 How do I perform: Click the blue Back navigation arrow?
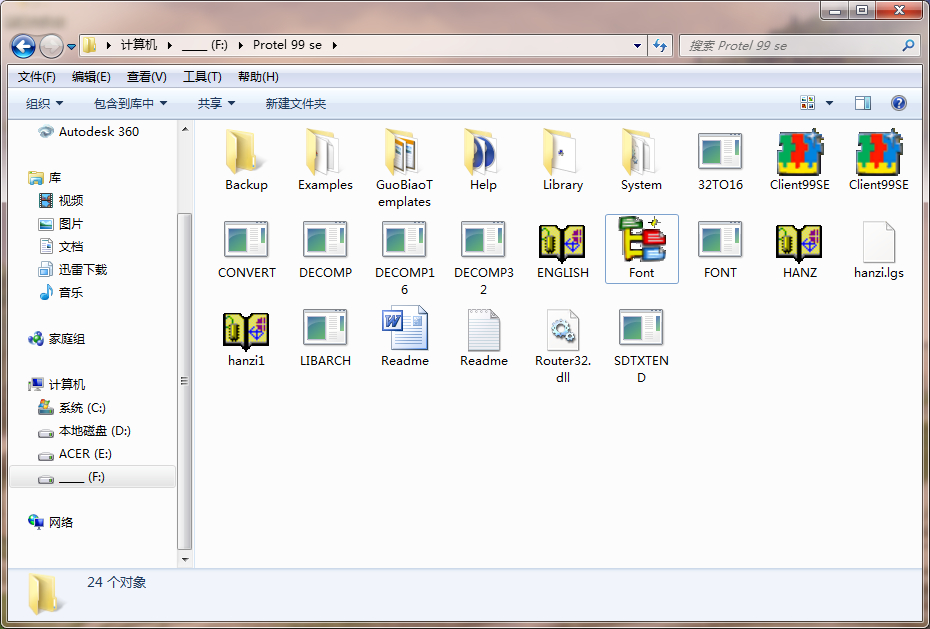click(x=23, y=46)
